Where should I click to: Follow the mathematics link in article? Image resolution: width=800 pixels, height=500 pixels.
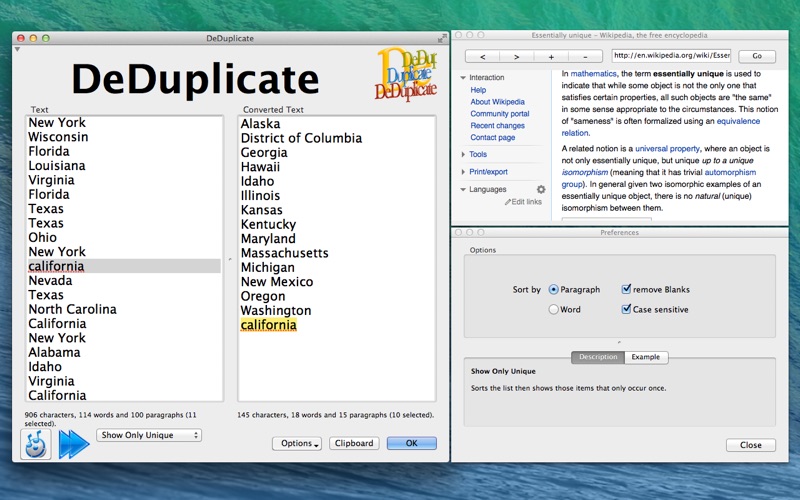tap(593, 74)
